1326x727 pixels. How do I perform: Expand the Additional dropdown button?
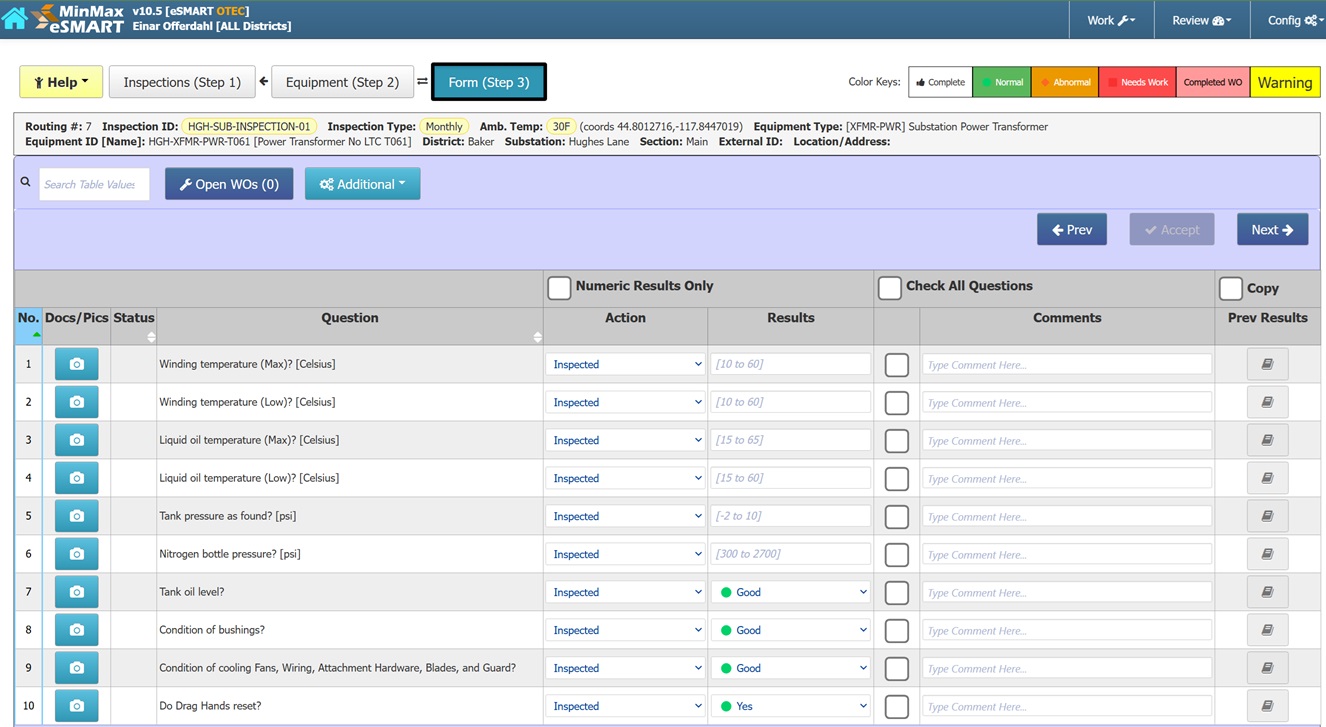pyautogui.click(x=362, y=184)
